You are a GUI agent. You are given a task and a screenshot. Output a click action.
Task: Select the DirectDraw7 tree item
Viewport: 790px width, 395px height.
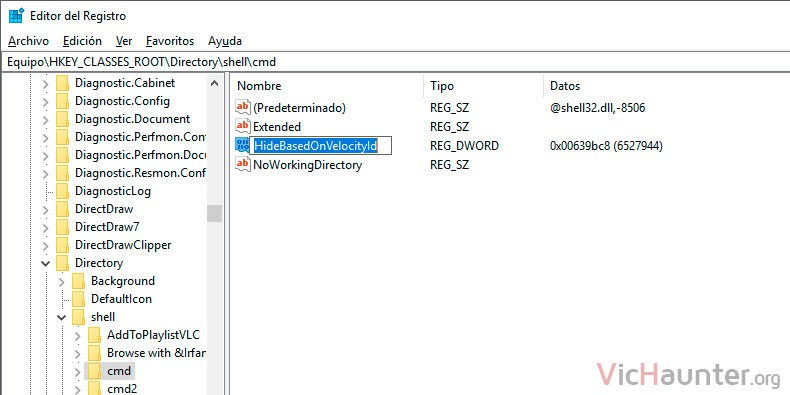tap(107, 227)
